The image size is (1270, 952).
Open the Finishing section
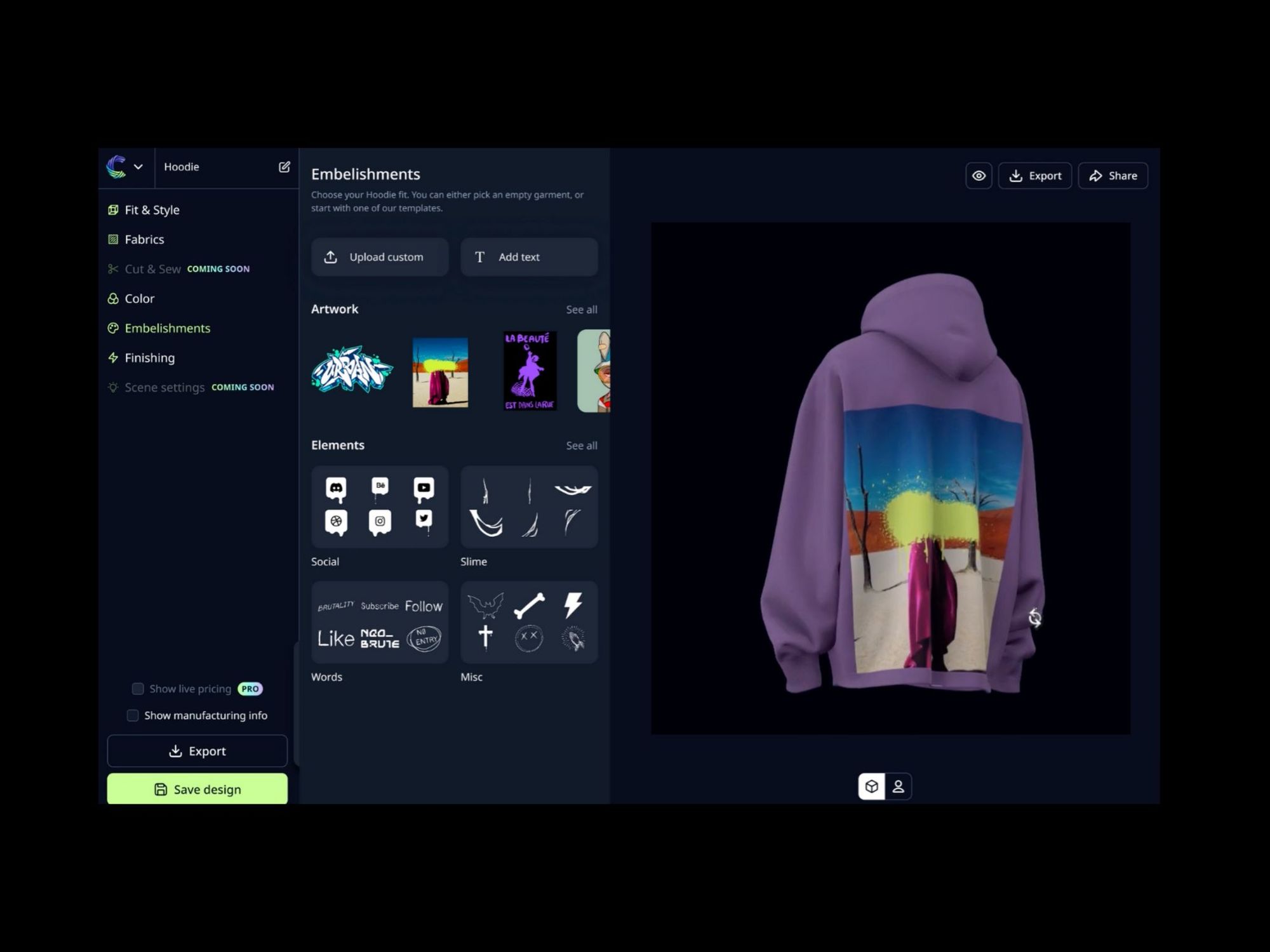[x=149, y=358]
